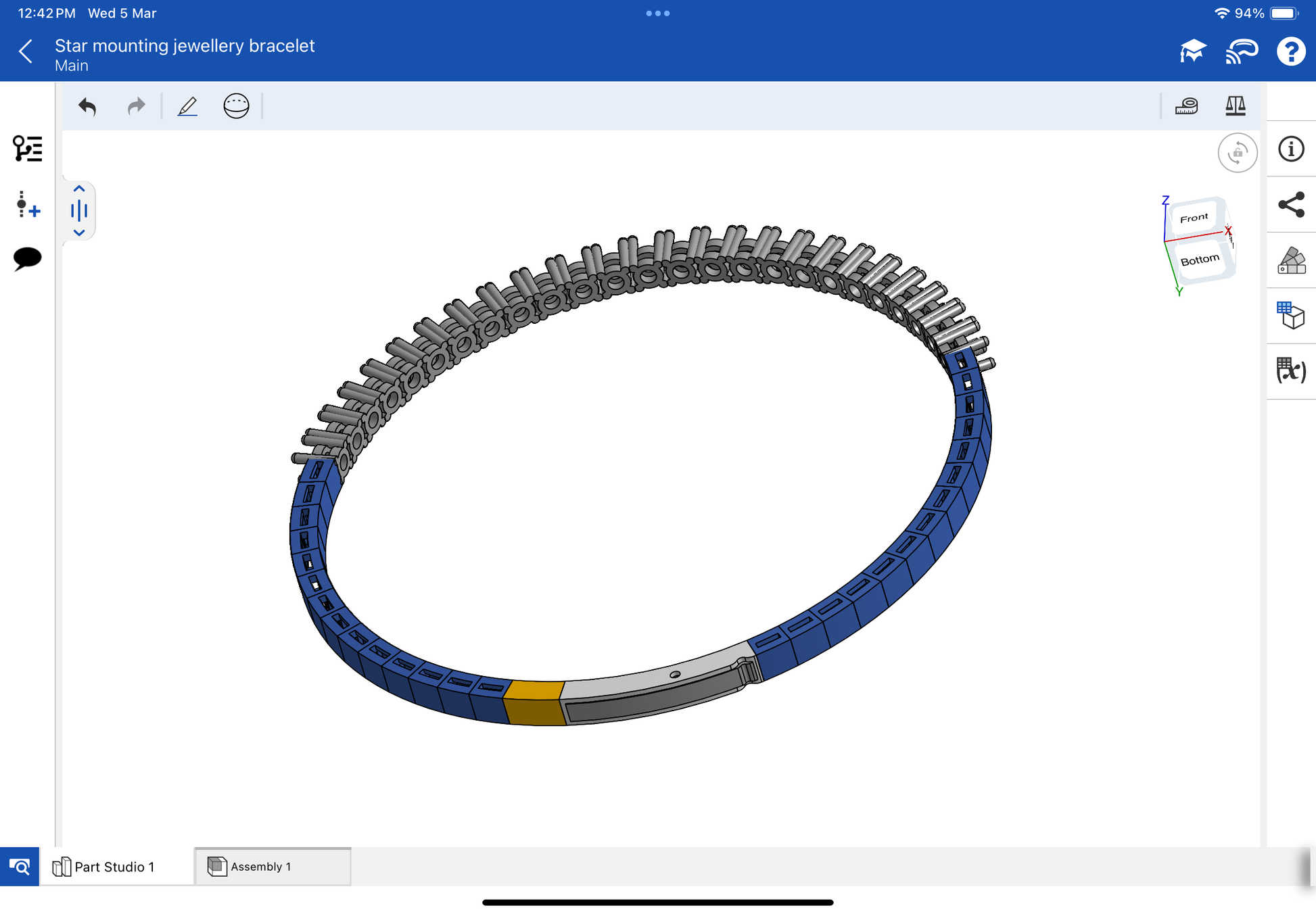
Task: Open mass properties scale icon
Action: tap(1235, 106)
